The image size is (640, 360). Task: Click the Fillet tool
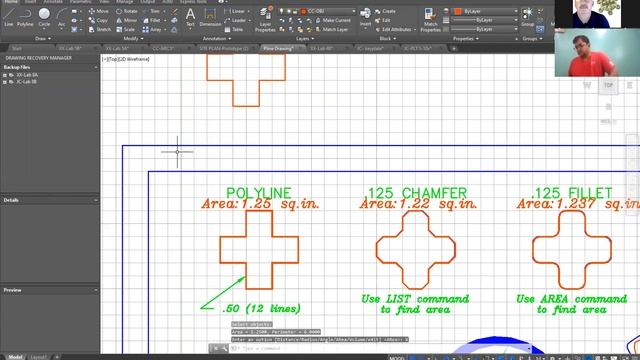[152, 20]
